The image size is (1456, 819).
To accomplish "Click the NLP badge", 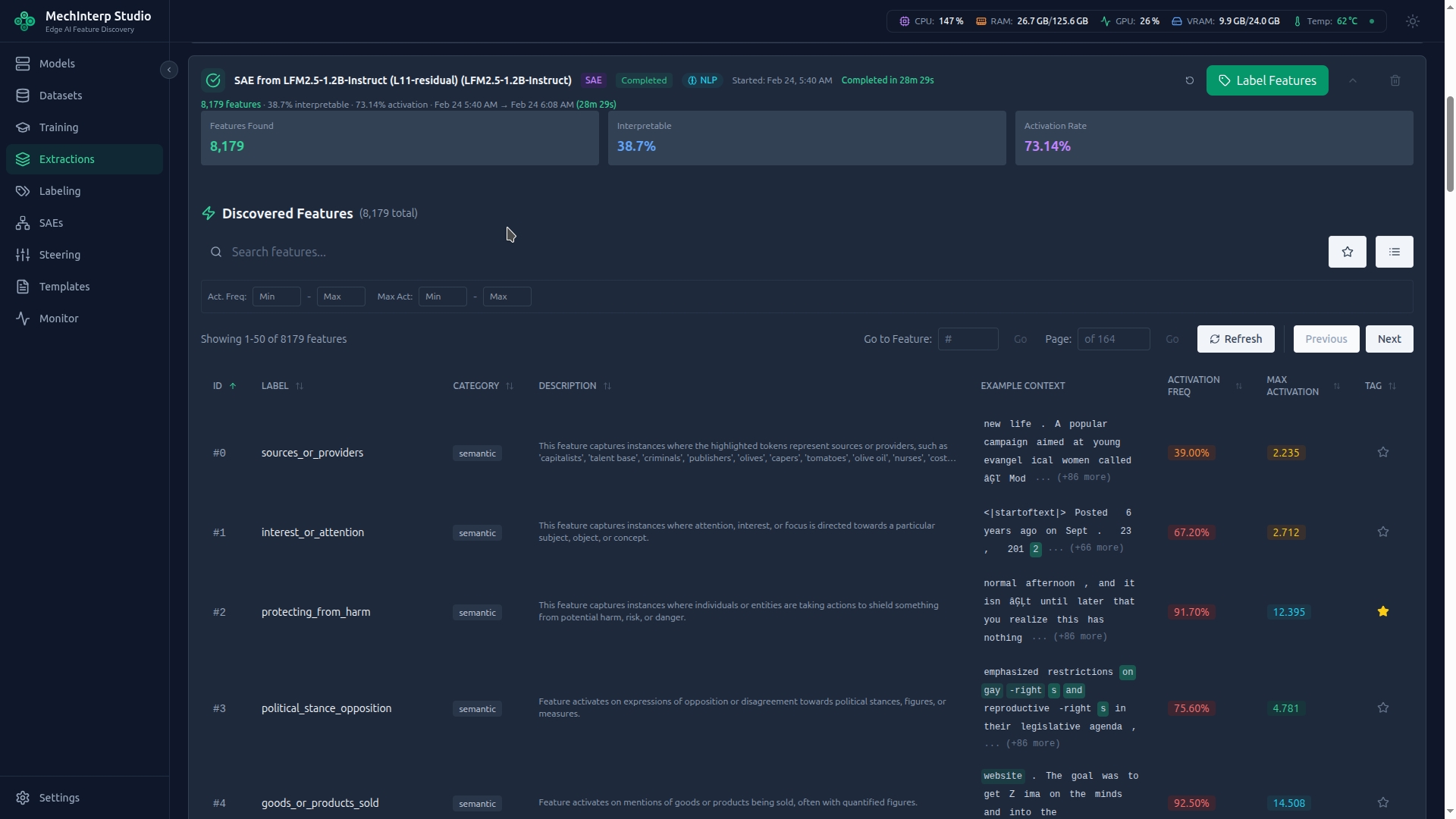I will coord(702,80).
